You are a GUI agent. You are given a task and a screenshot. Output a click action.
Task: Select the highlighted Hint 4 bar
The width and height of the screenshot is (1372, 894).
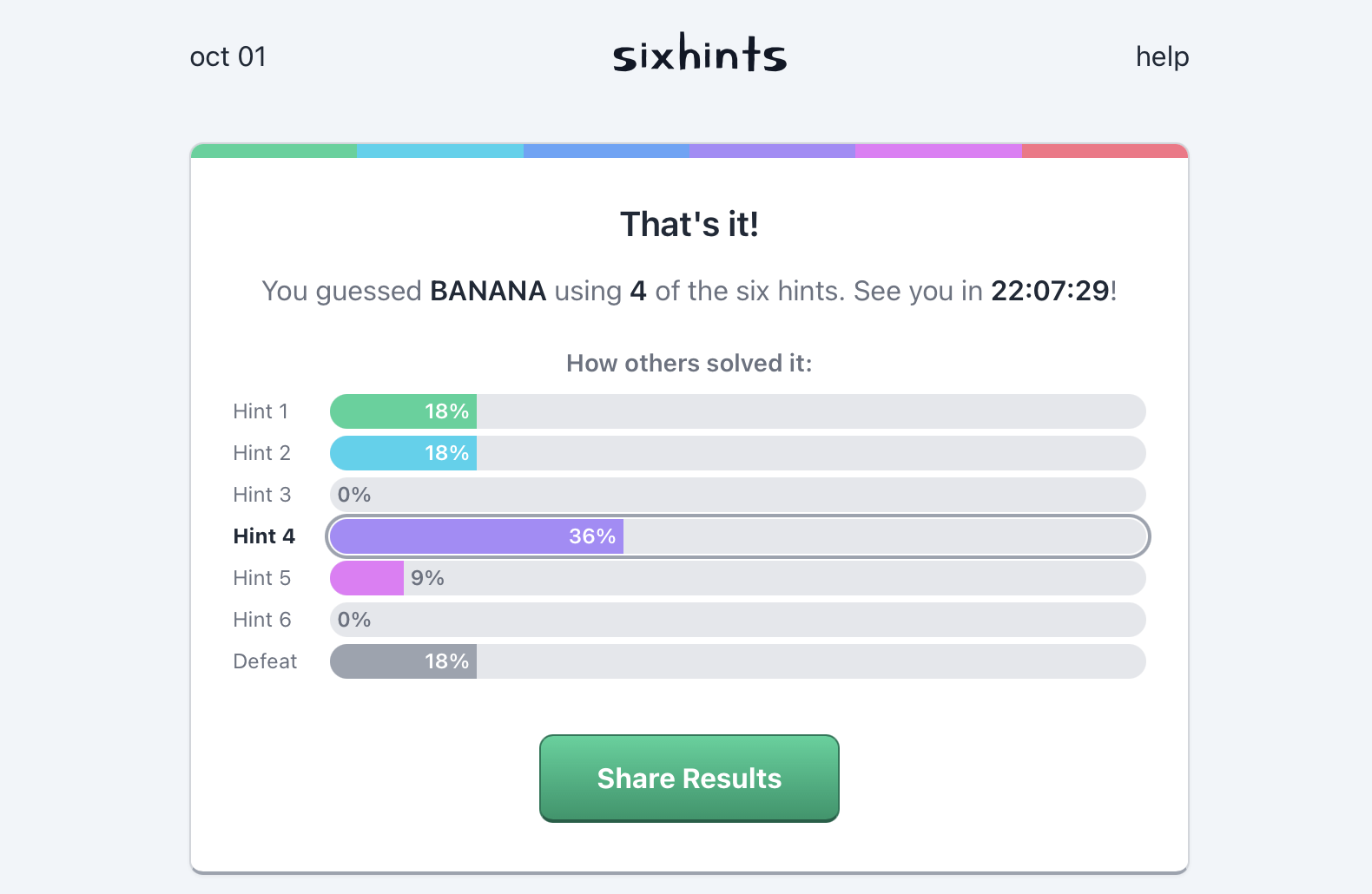476,536
